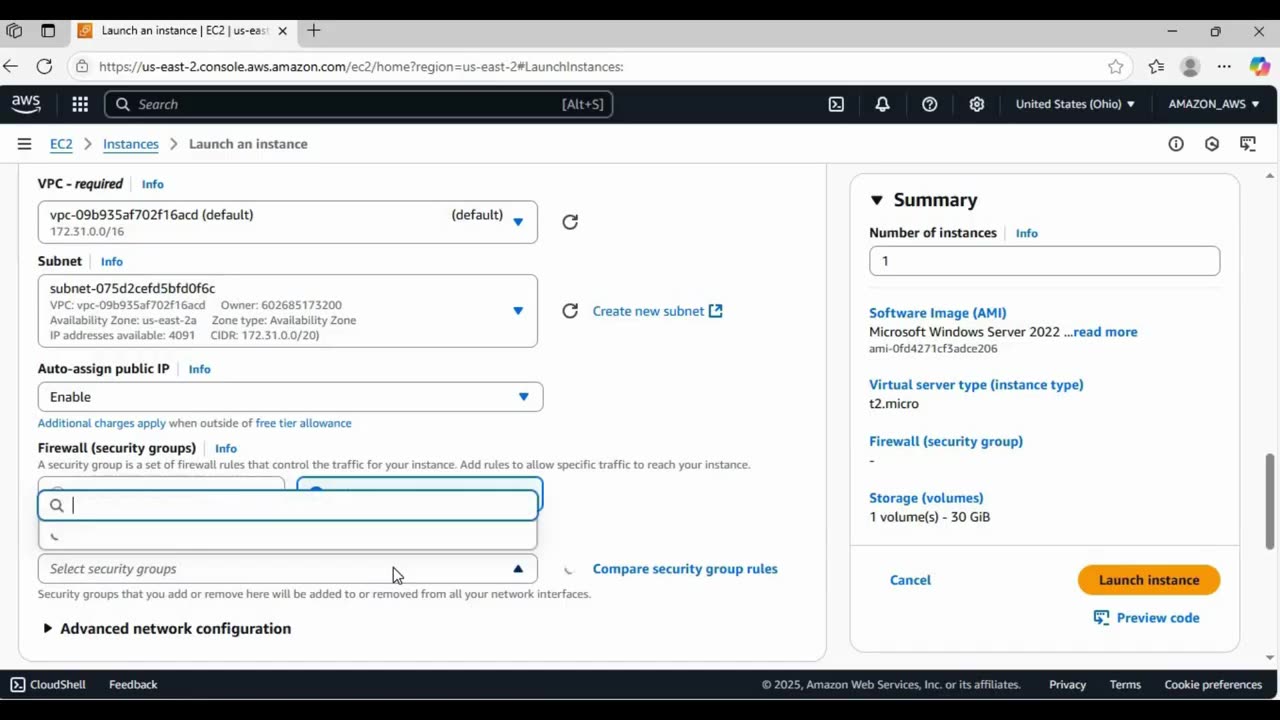The width and height of the screenshot is (1280, 720).
Task: Refresh the VPC list
Action: pyautogui.click(x=570, y=222)
